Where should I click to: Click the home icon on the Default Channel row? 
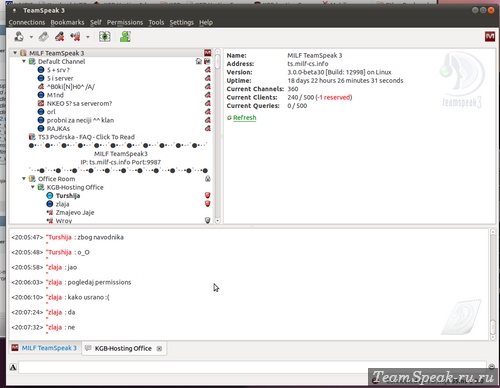199,61
